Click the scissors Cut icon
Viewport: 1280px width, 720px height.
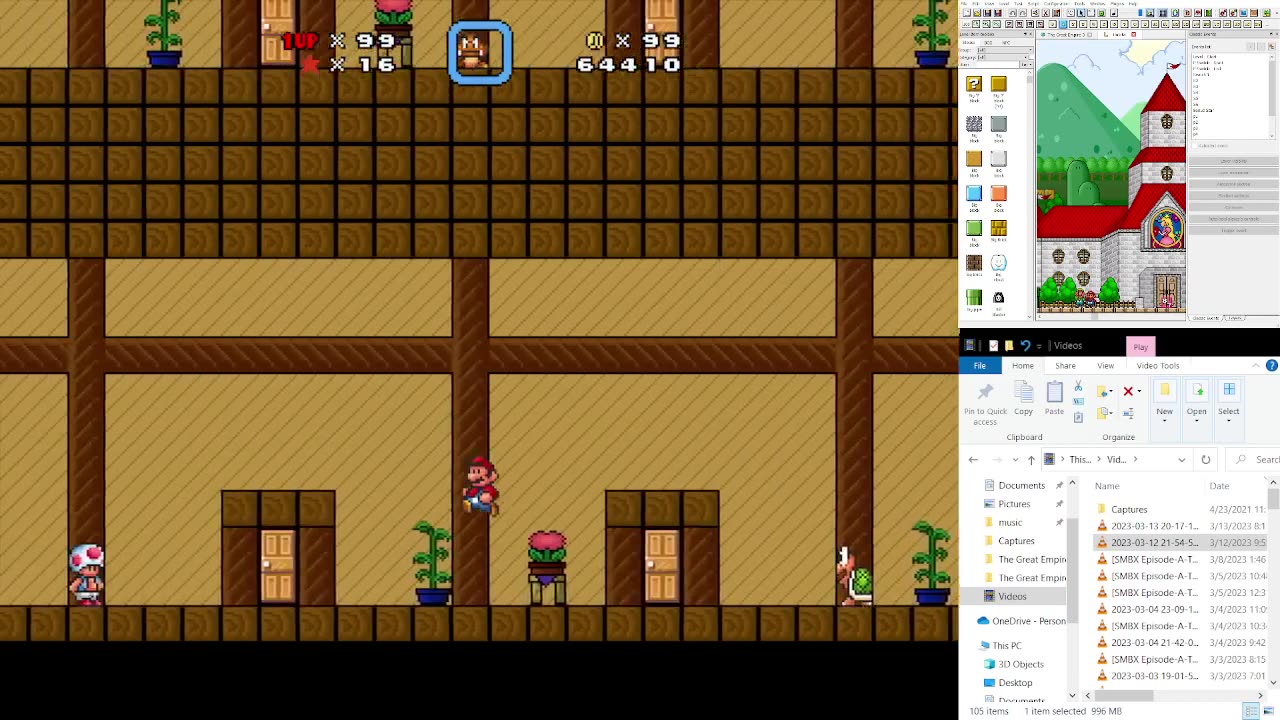coord(1078,386)
